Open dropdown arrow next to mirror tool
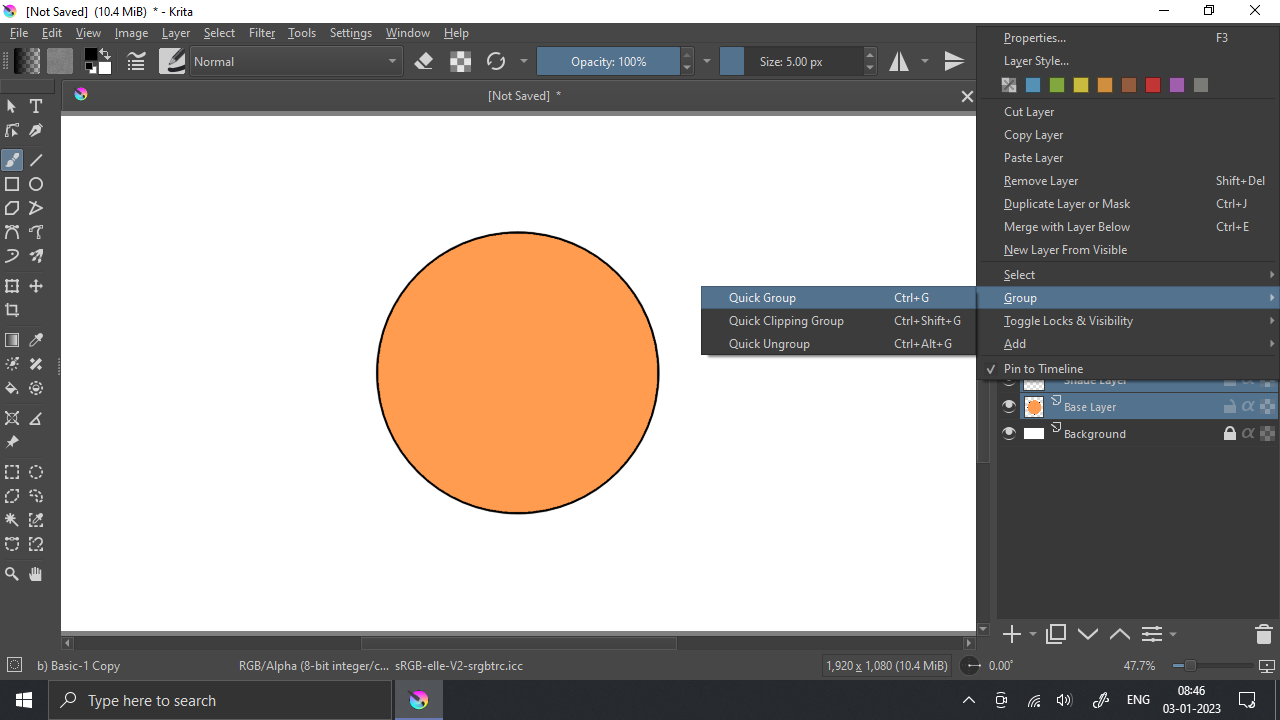The width and height of the screenshot is (1280, 720). point(925,61)
